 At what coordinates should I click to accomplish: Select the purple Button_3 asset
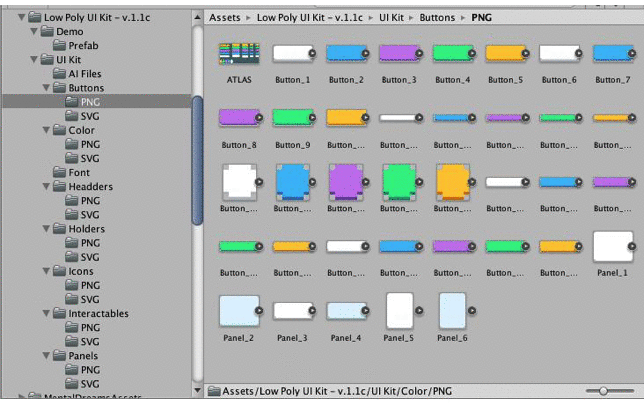pos(398,53)
